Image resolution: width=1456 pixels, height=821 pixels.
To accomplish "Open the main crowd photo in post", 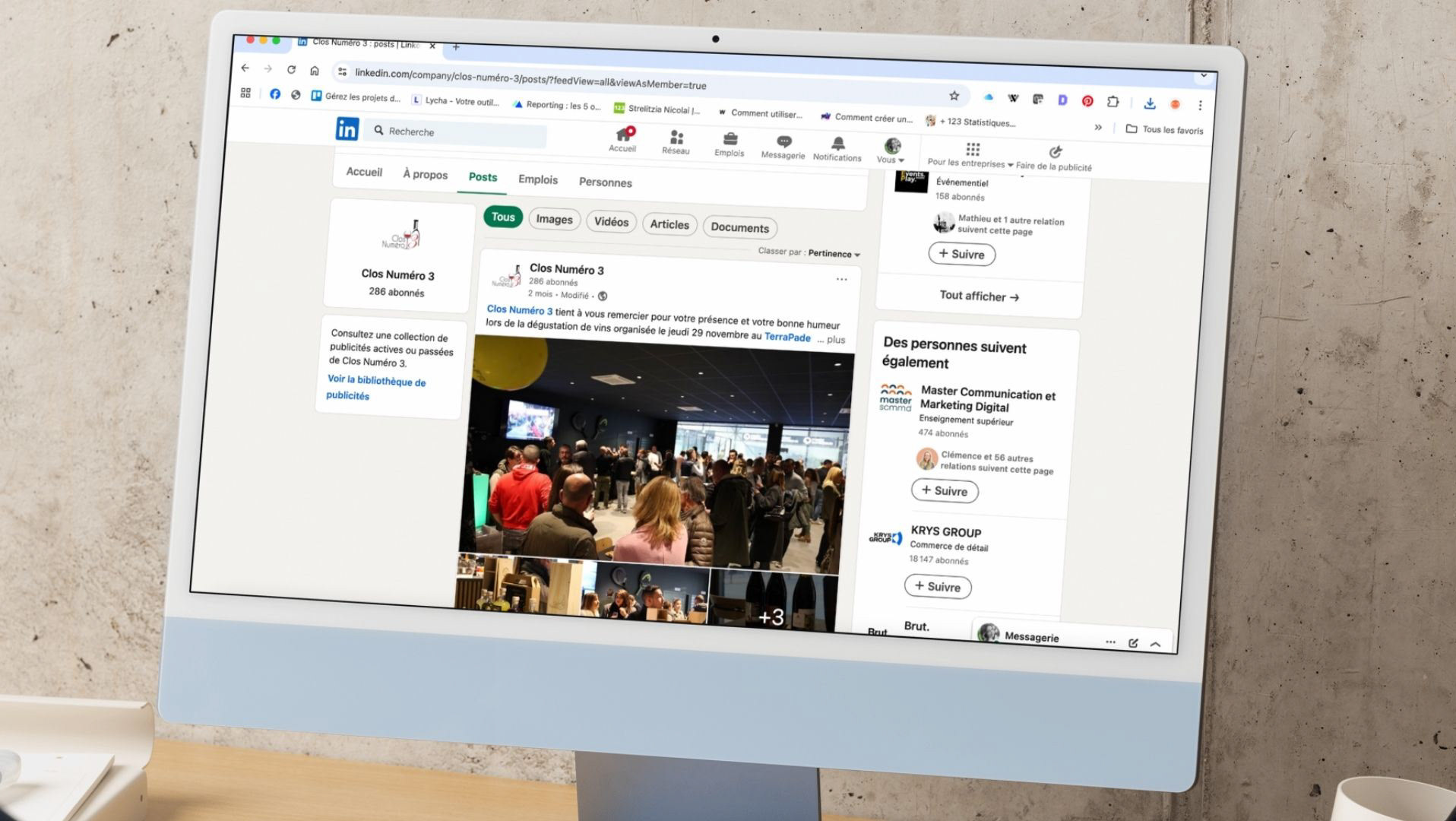I will coord(657,455).
